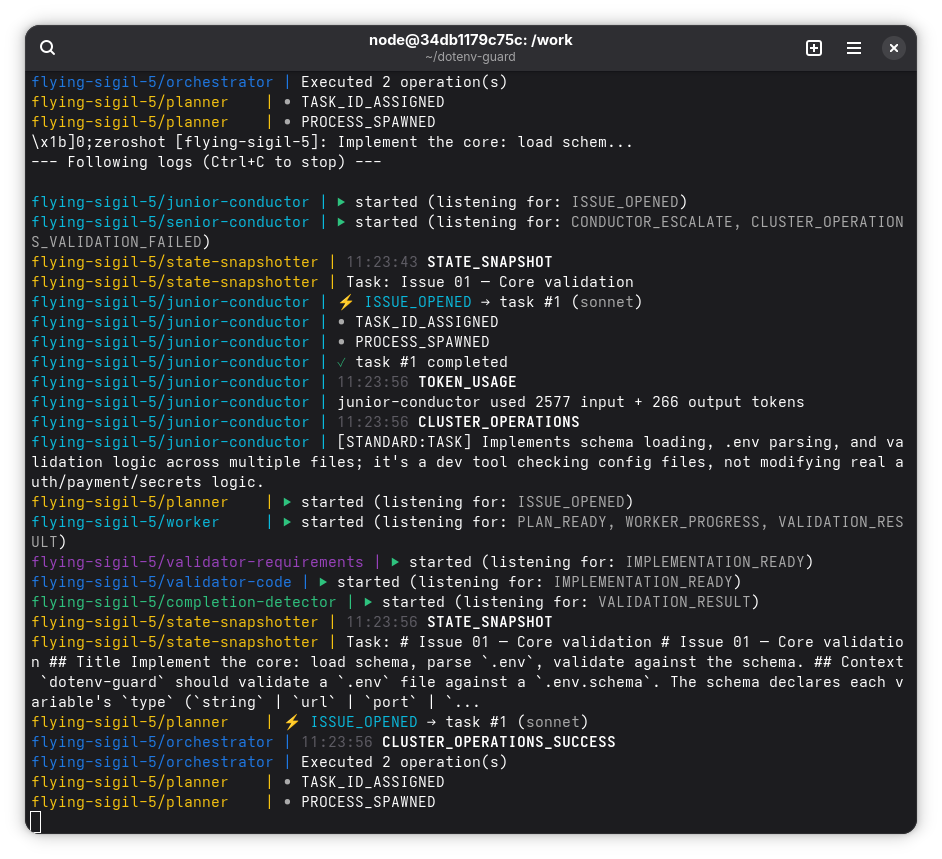Click the lightning bolt in the junior-conductor row

(x=346, y=302)
